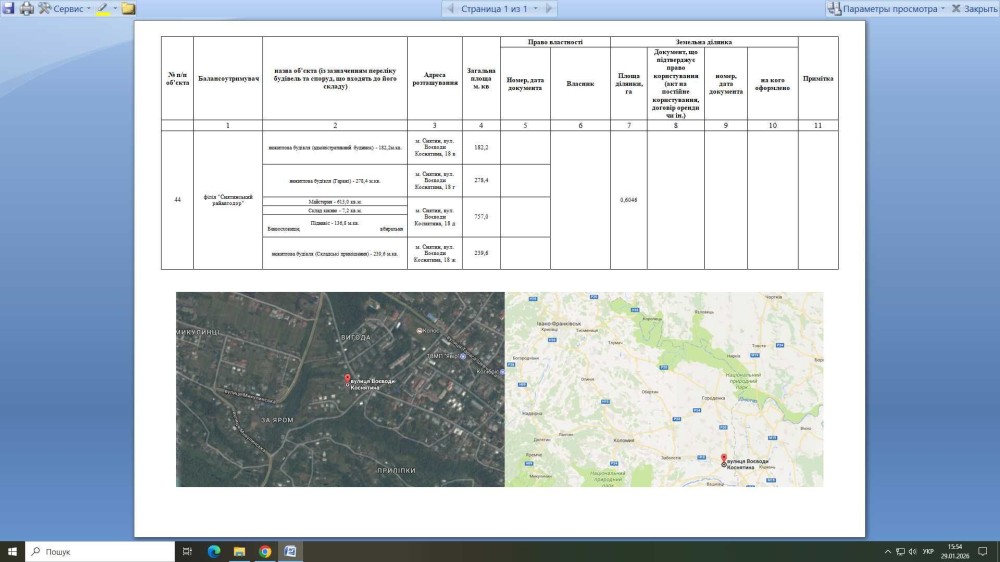The image size is (1000, 562).
Task: Click the regional road map image
Action: click(x=664, y=389)
